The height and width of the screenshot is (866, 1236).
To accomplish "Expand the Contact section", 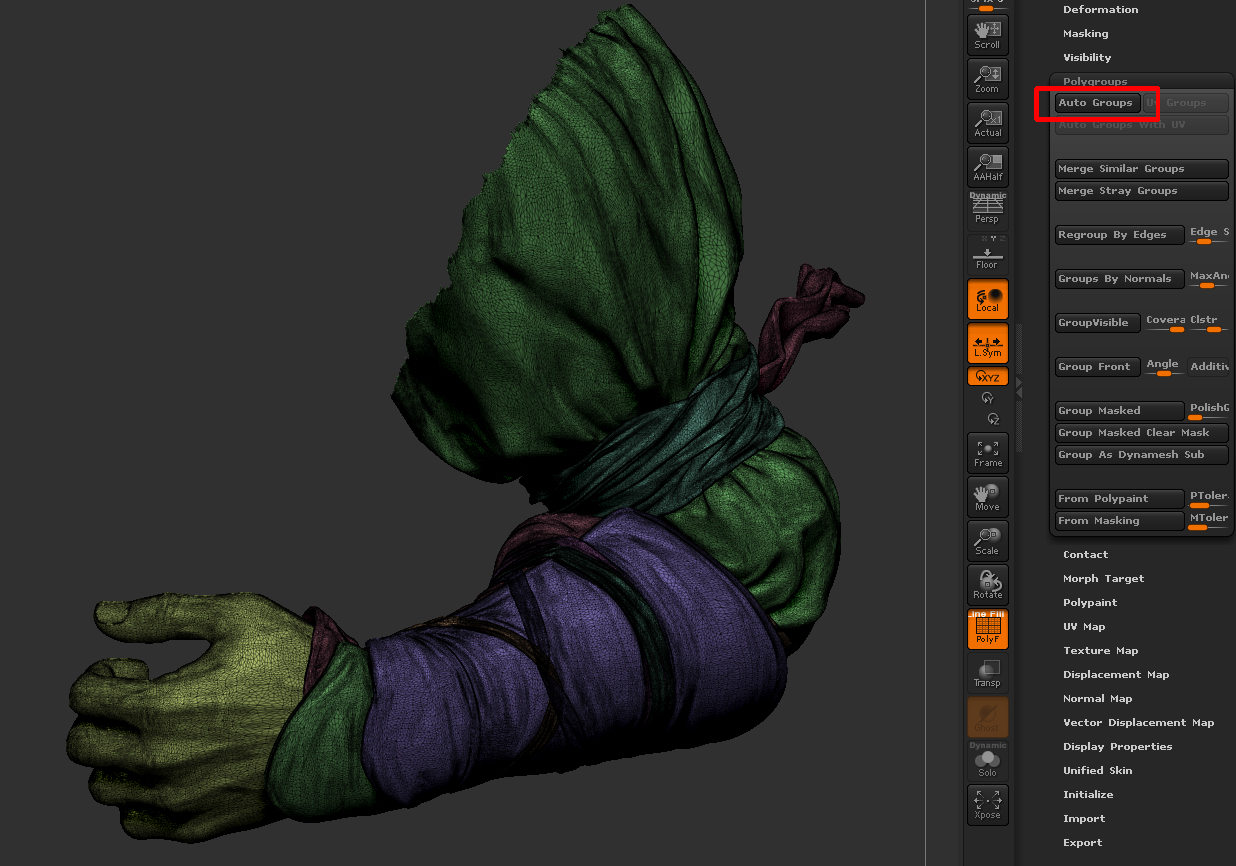I will [x=1085, y=555].
